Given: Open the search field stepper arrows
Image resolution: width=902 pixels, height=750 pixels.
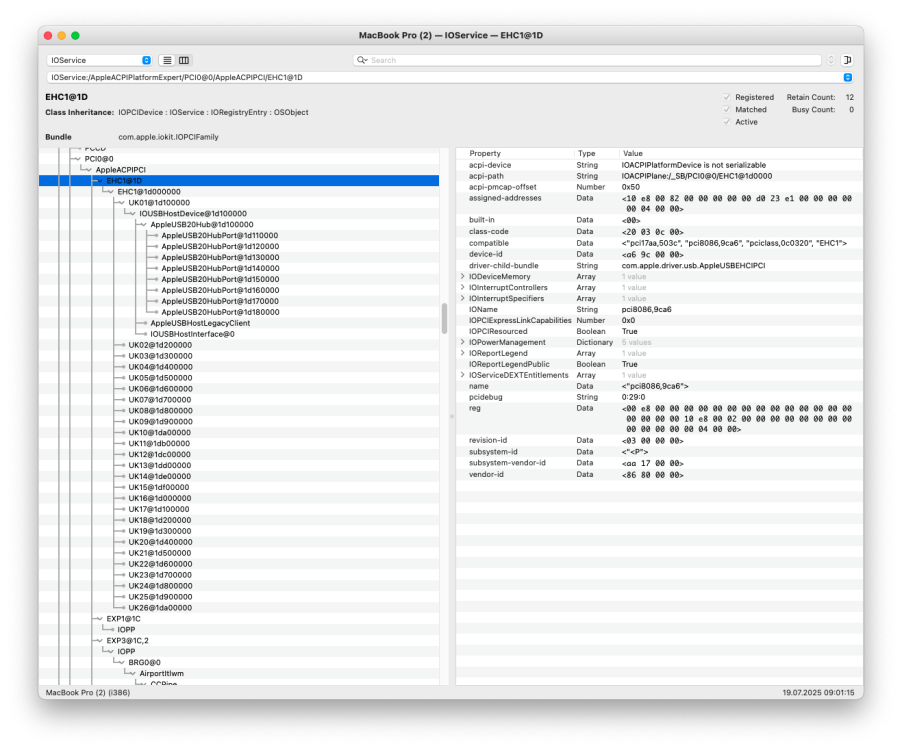Looking at the screenshot, I should click(x=831, y=60).
